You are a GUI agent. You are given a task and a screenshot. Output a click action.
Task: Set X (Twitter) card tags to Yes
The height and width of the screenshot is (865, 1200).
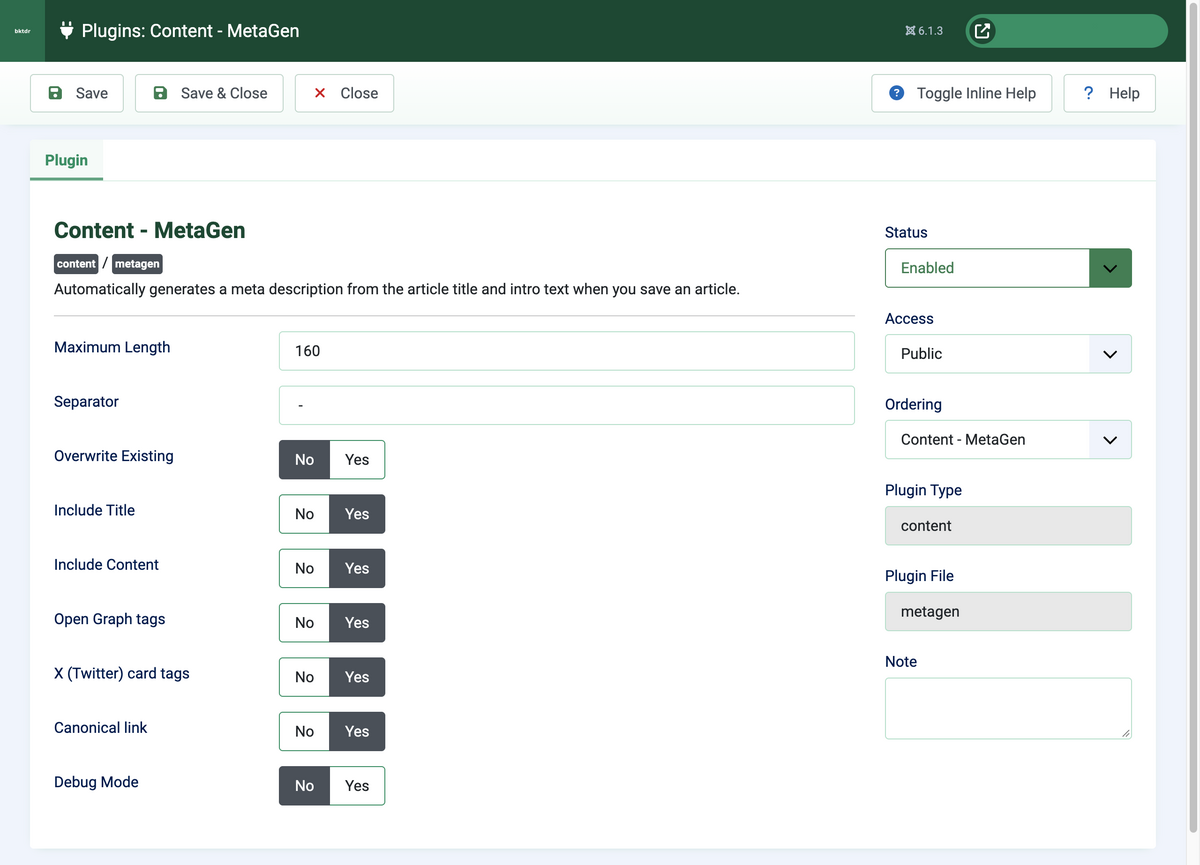click(357, 677)
